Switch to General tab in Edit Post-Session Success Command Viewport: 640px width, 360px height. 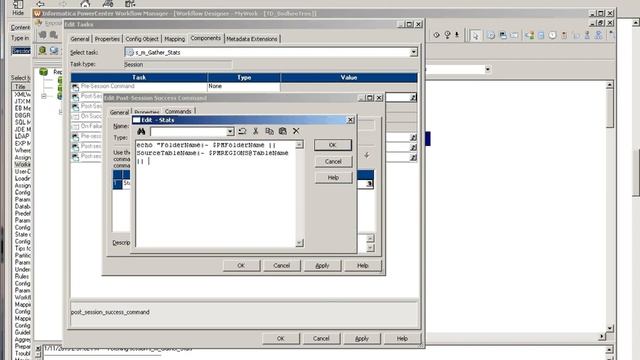coord(119,112)
